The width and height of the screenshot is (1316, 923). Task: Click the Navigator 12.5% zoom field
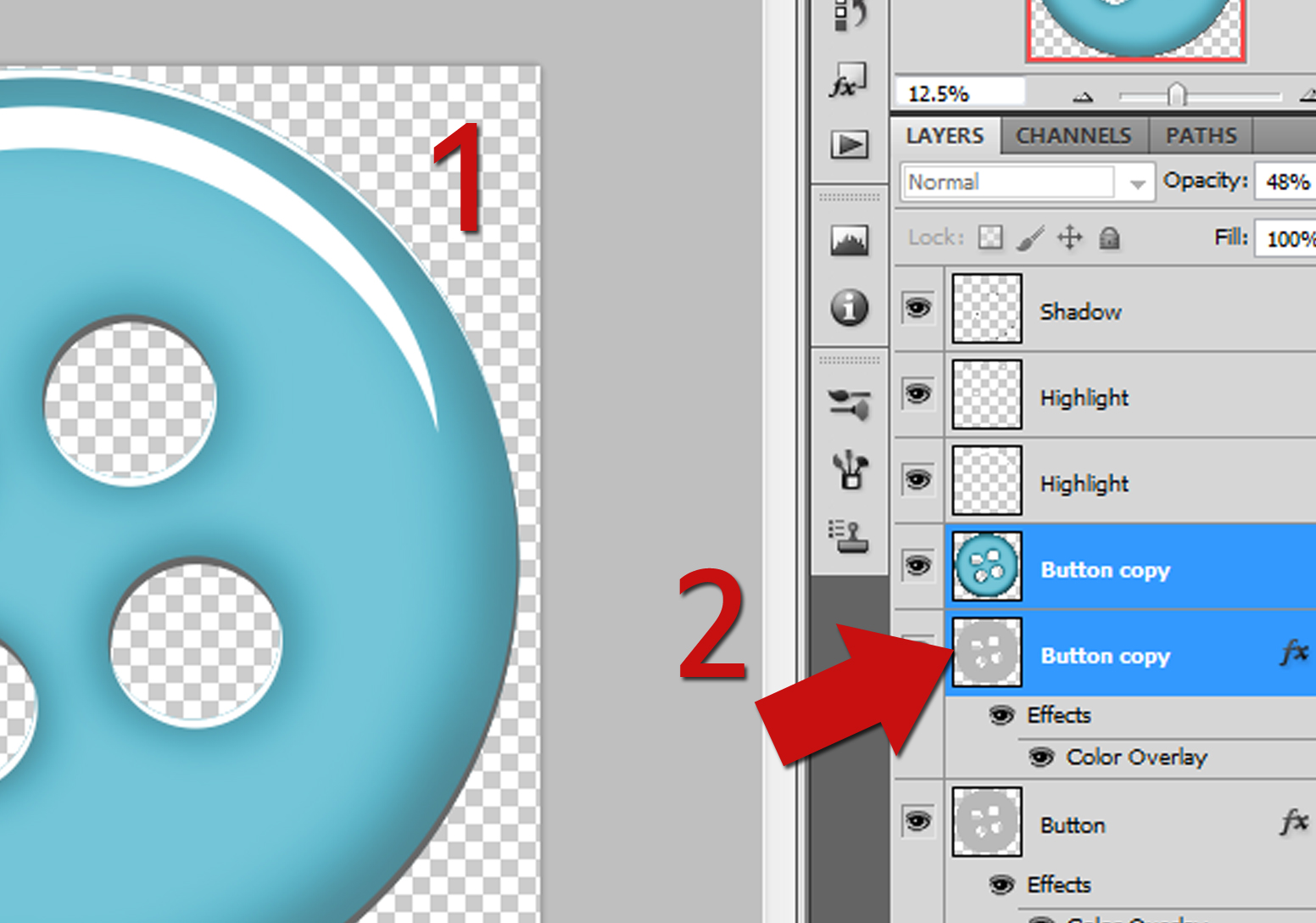960,92
